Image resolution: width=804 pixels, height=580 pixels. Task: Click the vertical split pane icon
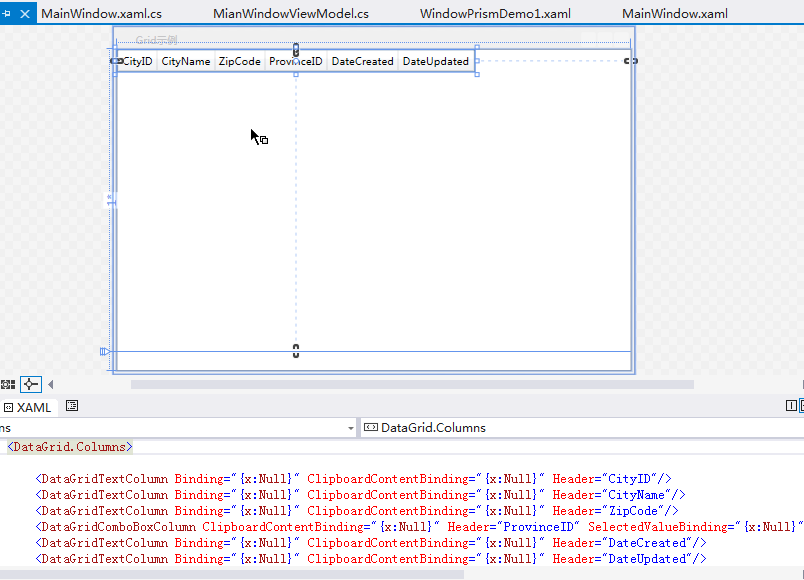point(792,406)
